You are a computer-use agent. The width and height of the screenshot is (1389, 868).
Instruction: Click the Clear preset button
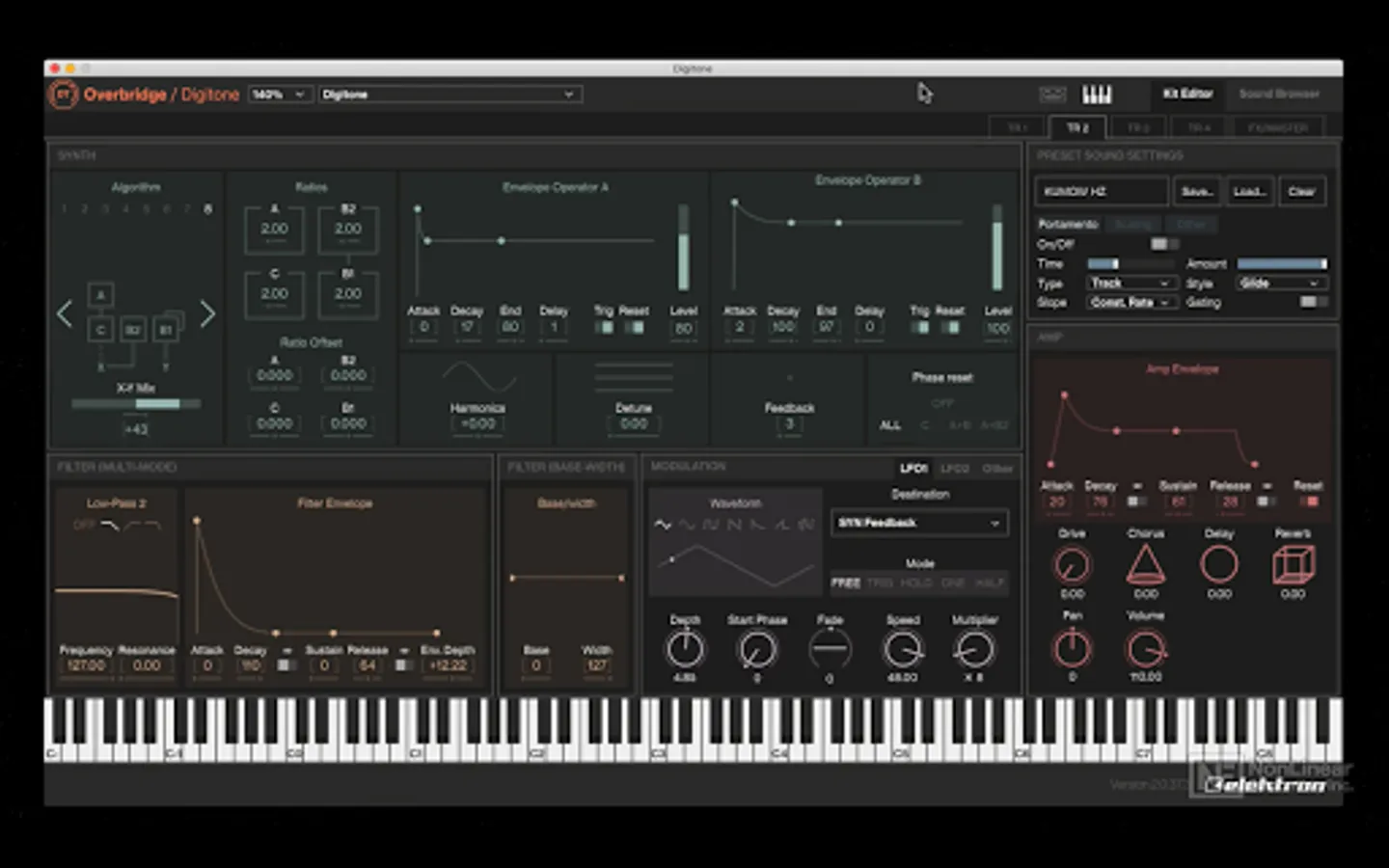pyautogui.click(x=1301, y=191)
